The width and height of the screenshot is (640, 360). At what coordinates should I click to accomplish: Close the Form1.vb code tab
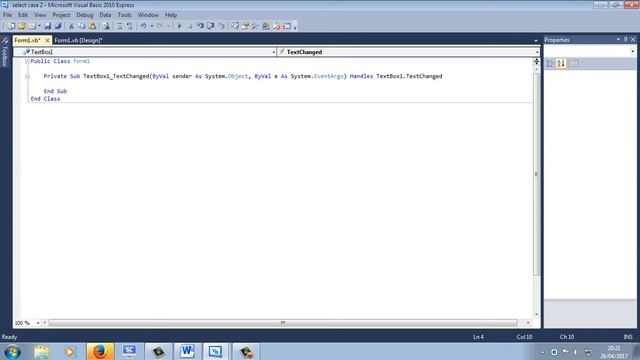click(47, 40)
